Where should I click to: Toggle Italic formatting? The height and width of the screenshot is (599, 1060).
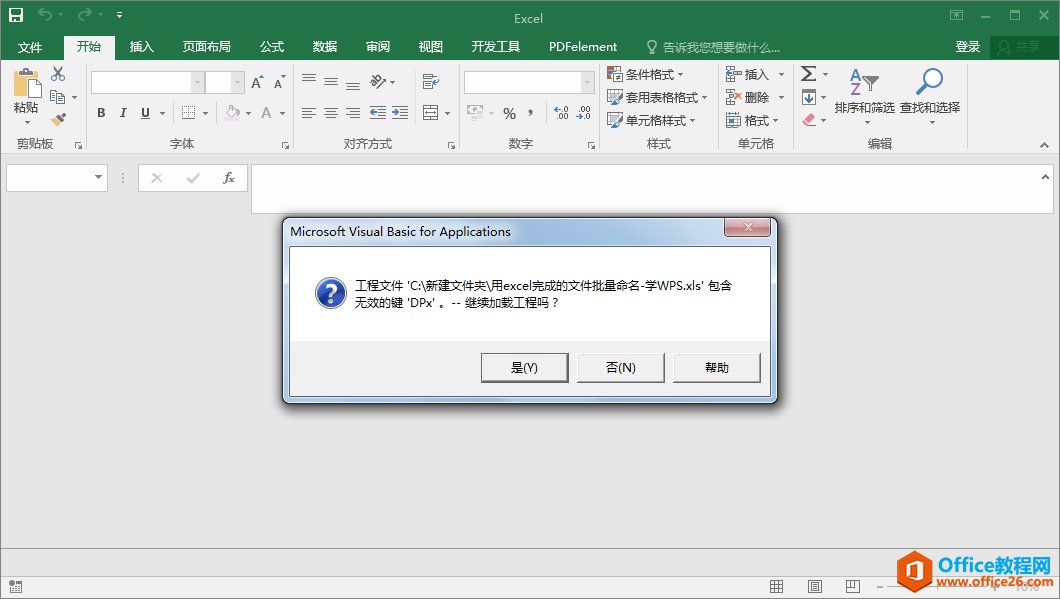[x=123, y=113]
